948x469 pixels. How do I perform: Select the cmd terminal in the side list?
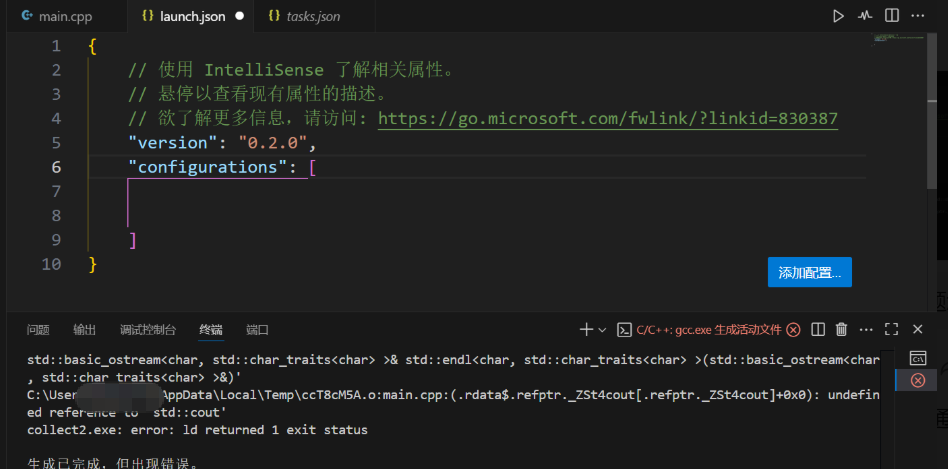click(918, 358)
